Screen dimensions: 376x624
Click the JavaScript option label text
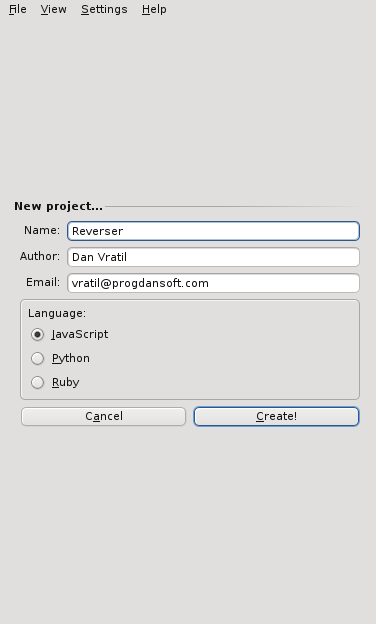(80, 334)
